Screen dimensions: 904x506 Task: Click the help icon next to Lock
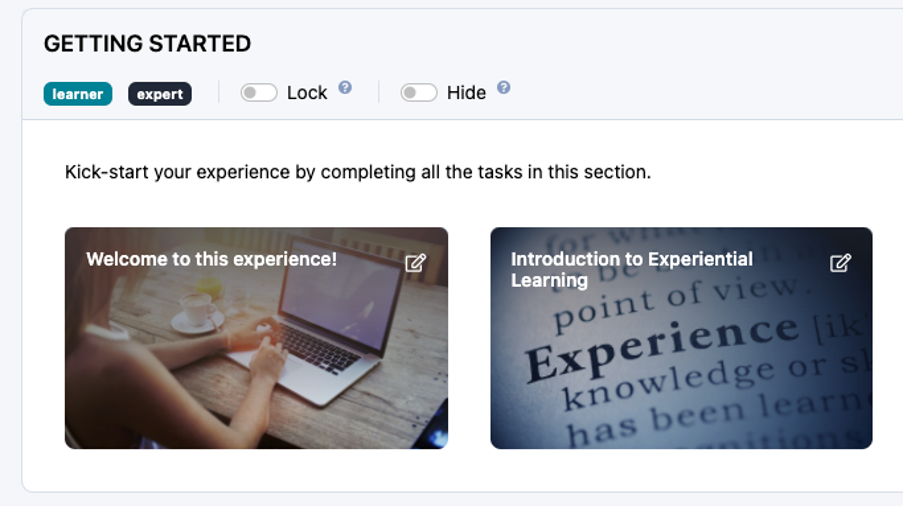coord(345,88)
